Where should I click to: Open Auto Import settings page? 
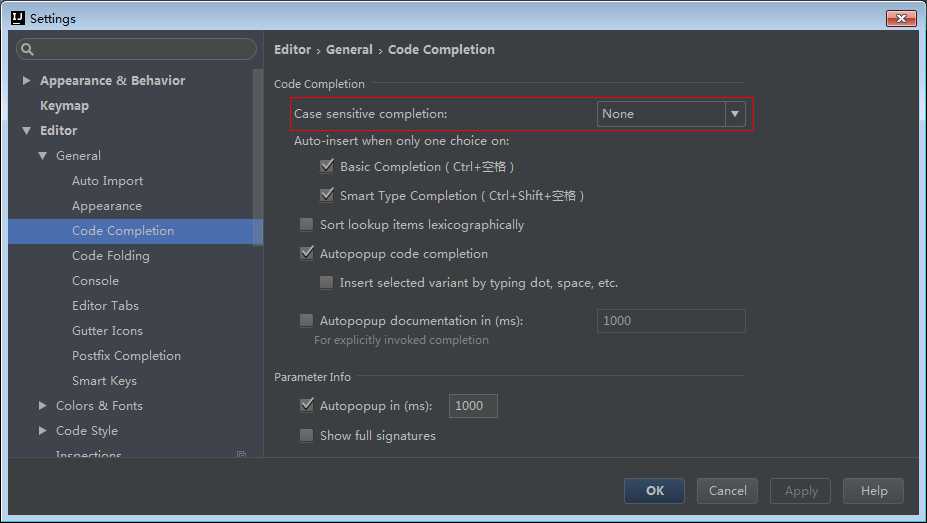[x=108, y=181]
